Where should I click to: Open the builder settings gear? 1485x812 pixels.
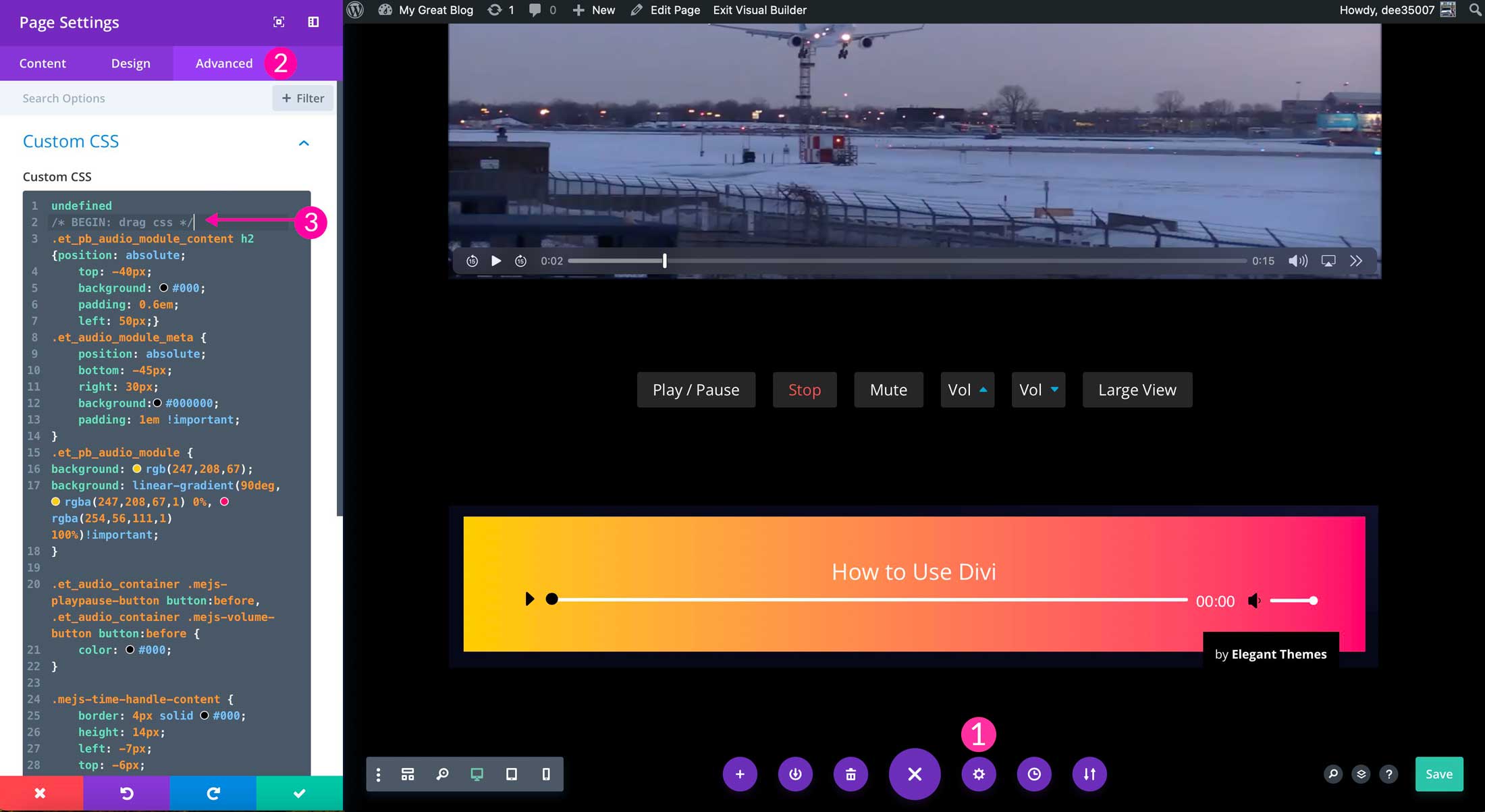(x=979, y=774)
